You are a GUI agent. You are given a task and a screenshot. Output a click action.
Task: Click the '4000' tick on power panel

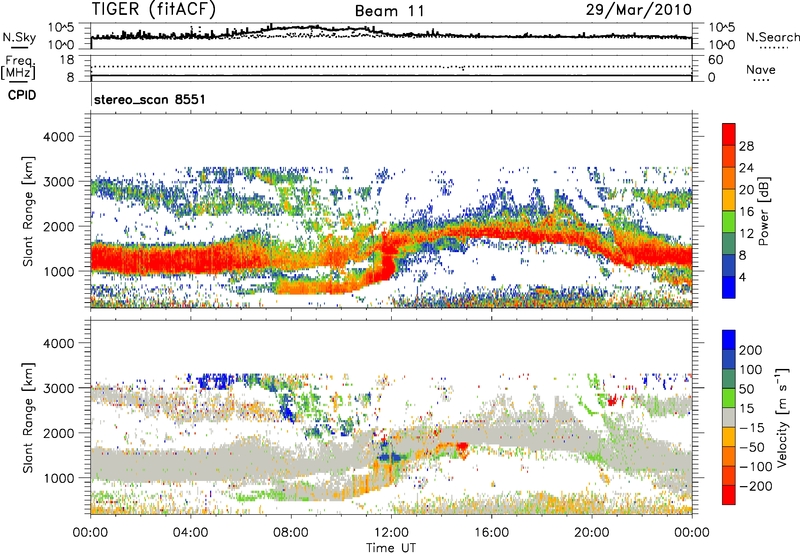pyautogui.click(x=58, y=137)
